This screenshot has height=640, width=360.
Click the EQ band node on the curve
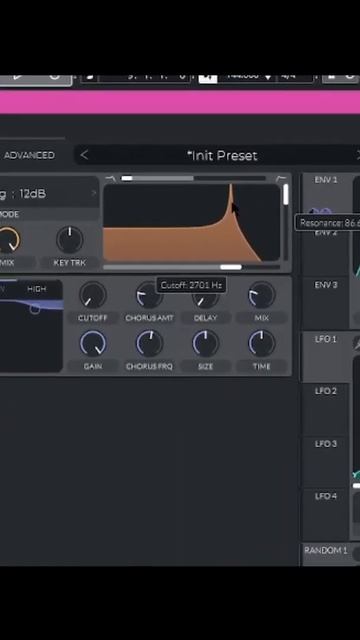click(35, 309)
